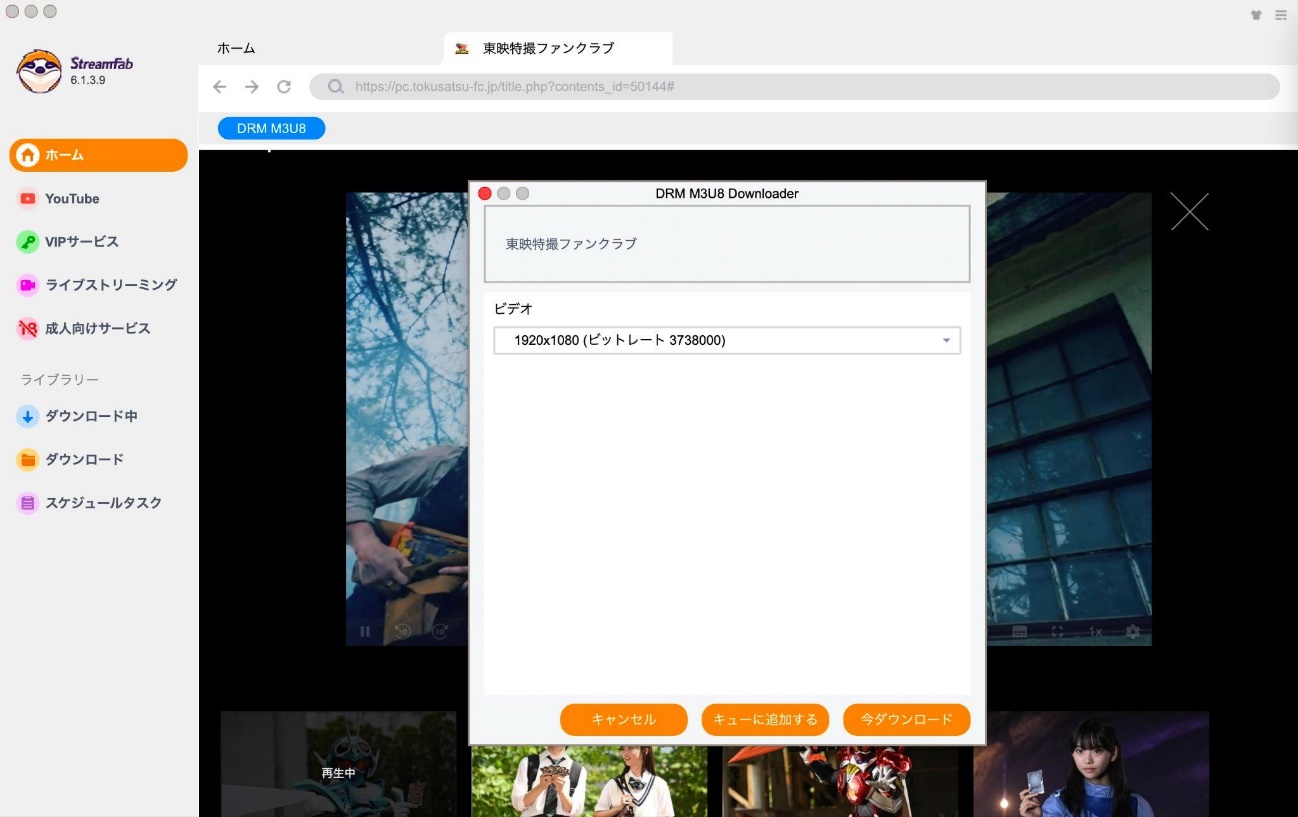Pause the video in the player
The width and height of the screenshot is (1298, 817).
pos(365,632)
